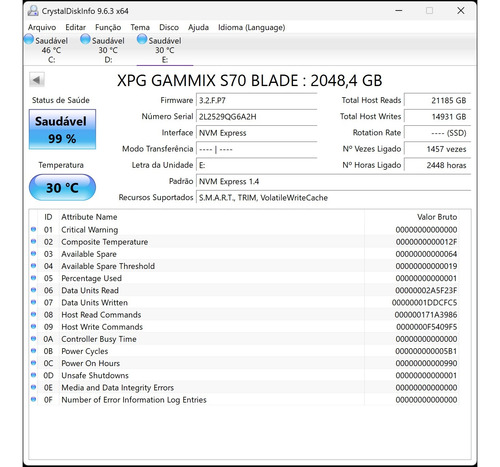
Task: Click status dot beside Unsafe Shutdowns
Action: [33, 375]
